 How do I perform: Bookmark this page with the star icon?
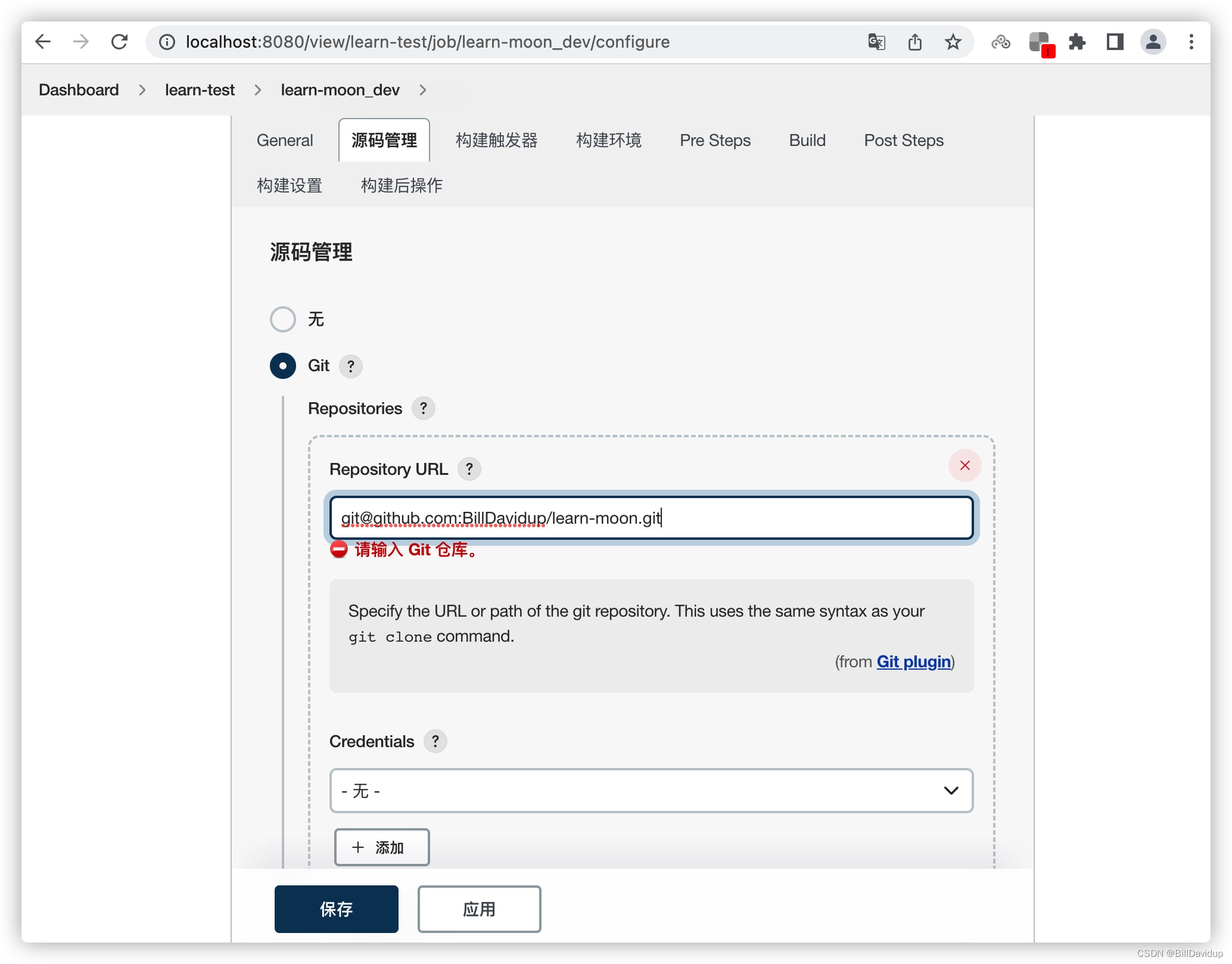(953, 42)
